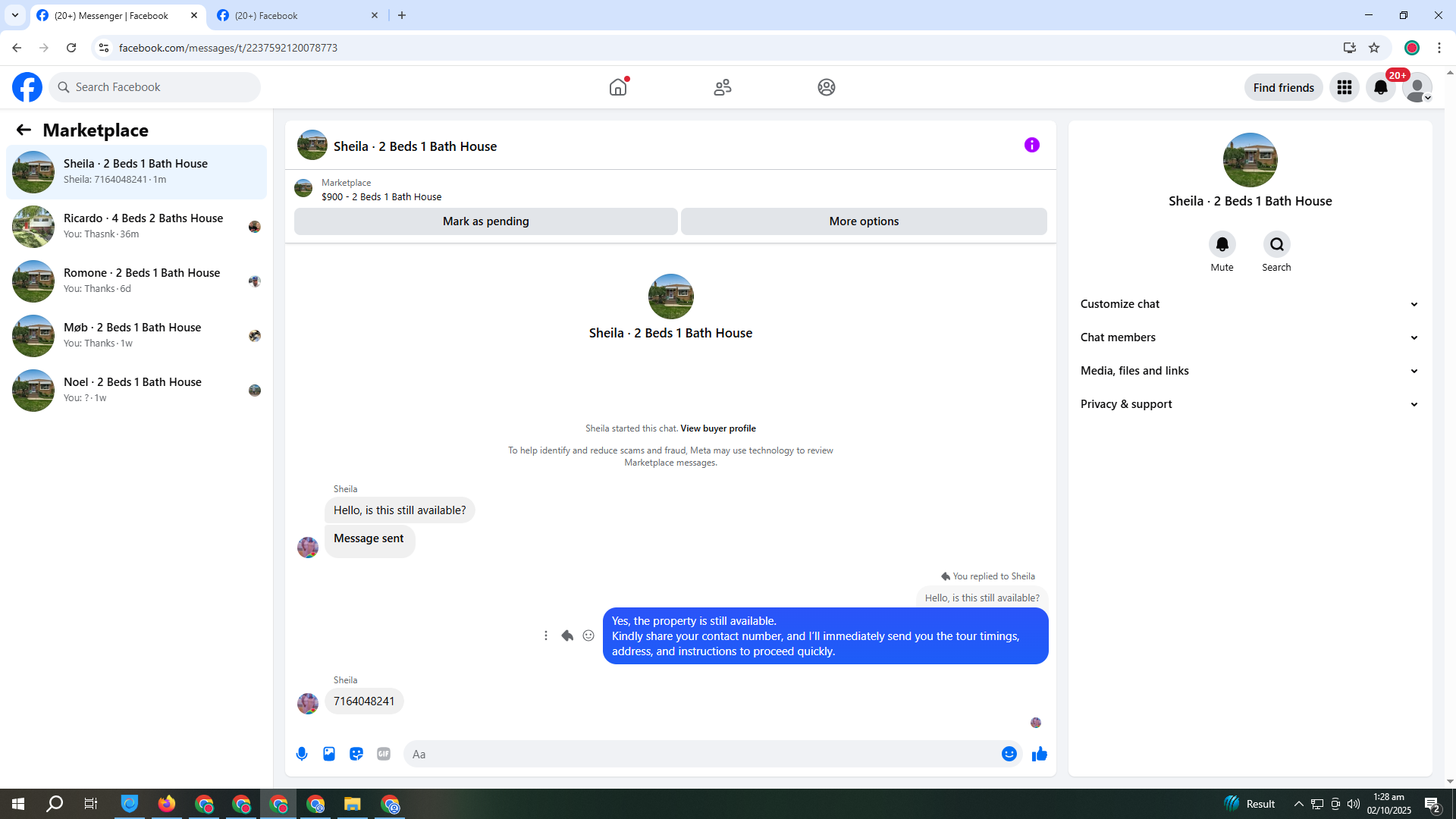The width and height of the screenshot is (1456, 819).
Task: Open Facebook notifications bell
Action: click(1380, 87)
